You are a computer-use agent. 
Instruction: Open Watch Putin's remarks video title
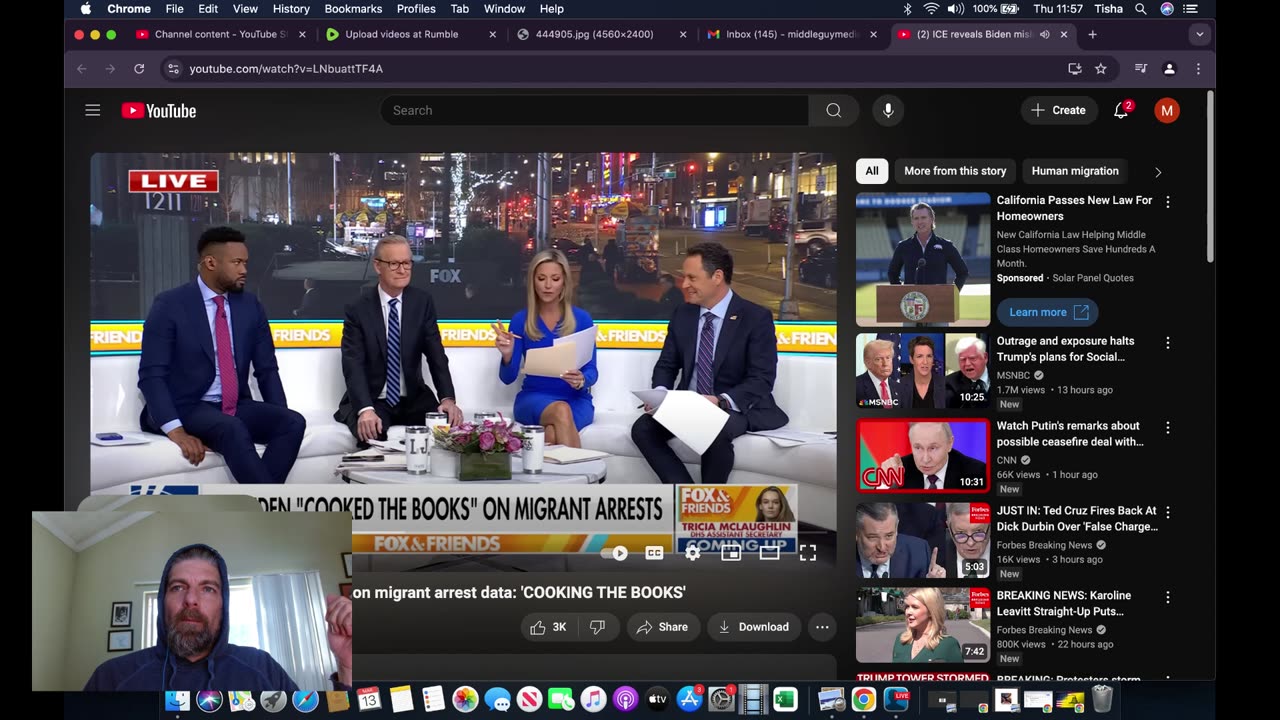coord(1070,434)
